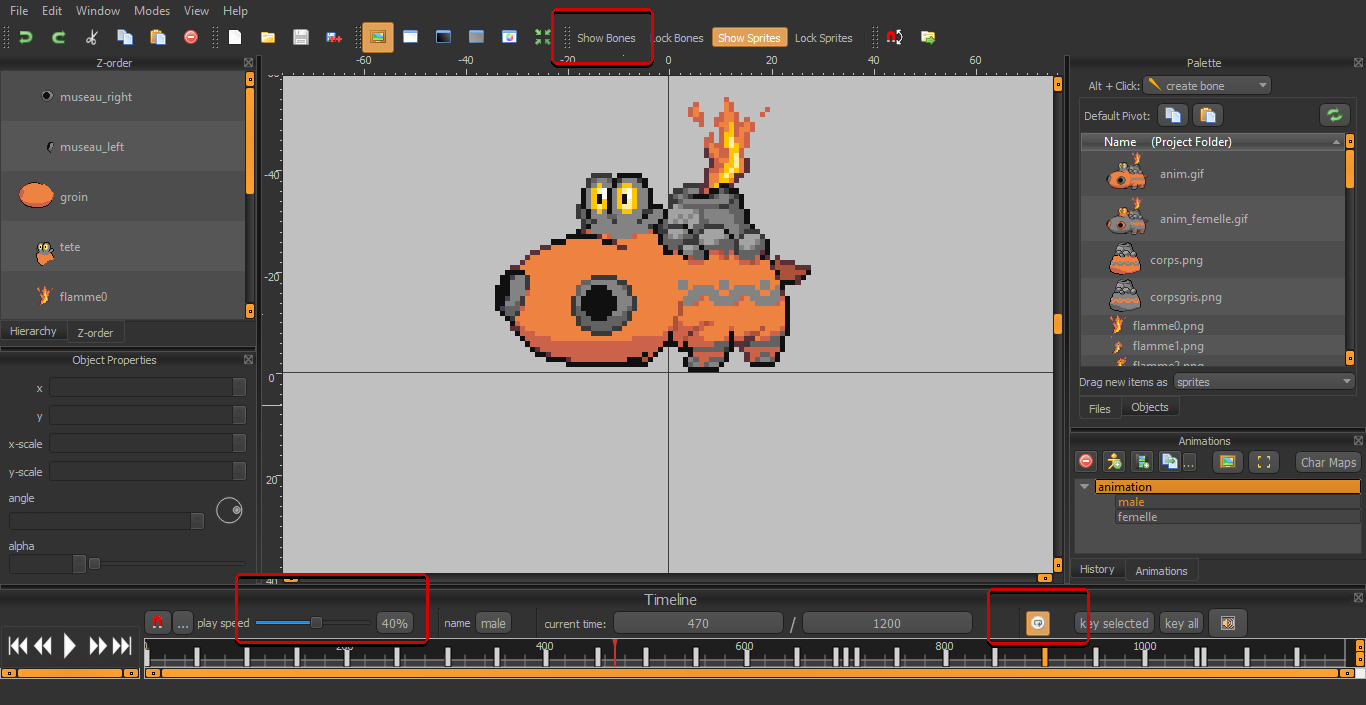Switch to the Hierarchy tab
Screen dimensions: 1366x705
pyautogui.click(x=33, y=331)
